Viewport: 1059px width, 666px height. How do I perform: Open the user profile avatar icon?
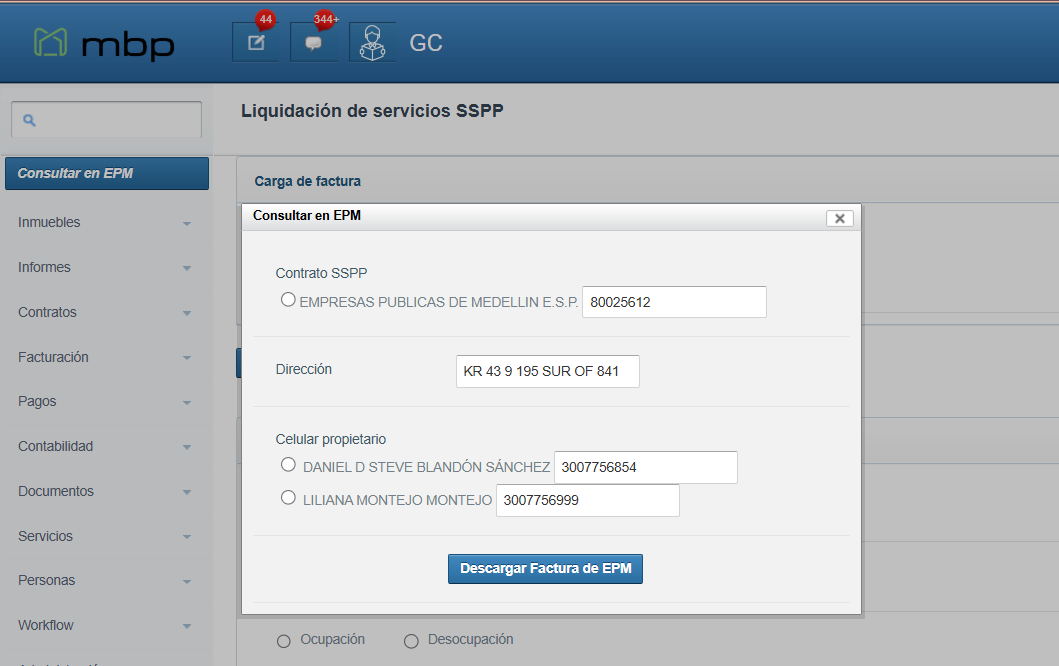click(372, 42)
